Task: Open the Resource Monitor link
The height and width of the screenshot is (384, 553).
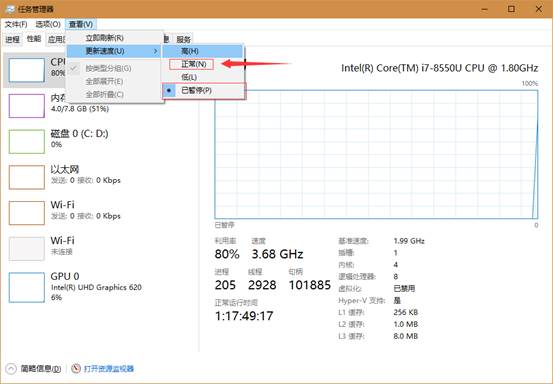Action: pyautogui.click(x=109, y=369)
